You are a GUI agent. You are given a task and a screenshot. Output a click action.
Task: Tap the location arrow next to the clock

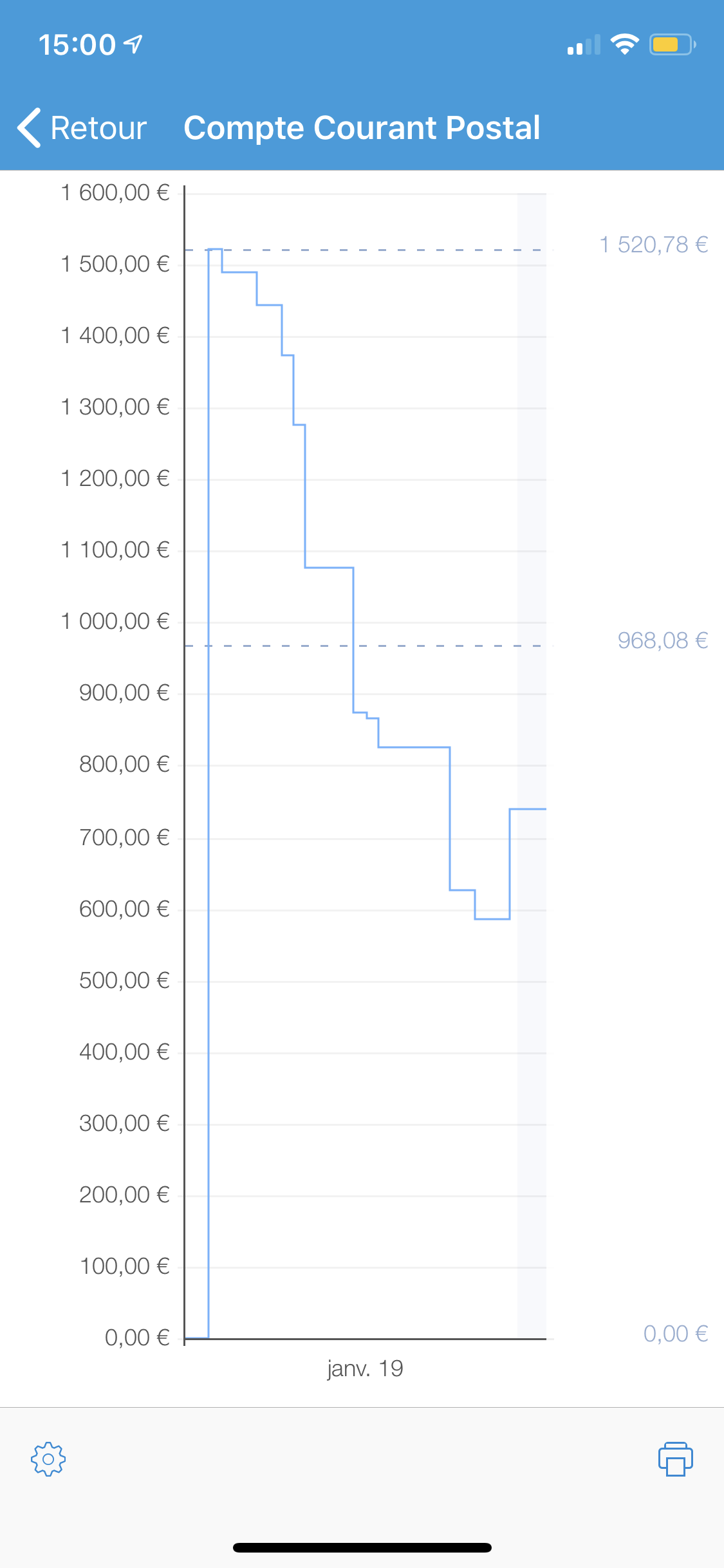[x=133, y=44]
